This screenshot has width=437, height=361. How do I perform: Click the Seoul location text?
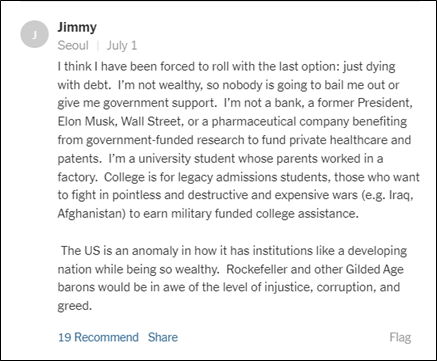(73, 45)
